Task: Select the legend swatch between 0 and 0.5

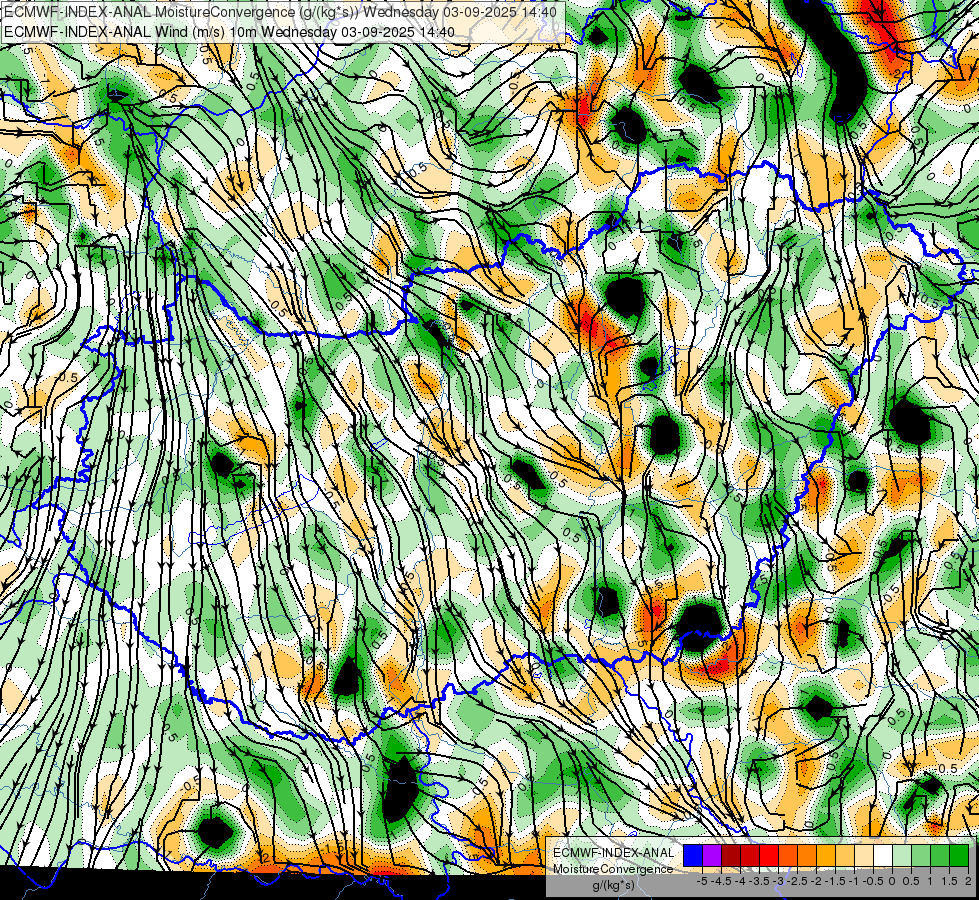Action: (x=902, y=856)
